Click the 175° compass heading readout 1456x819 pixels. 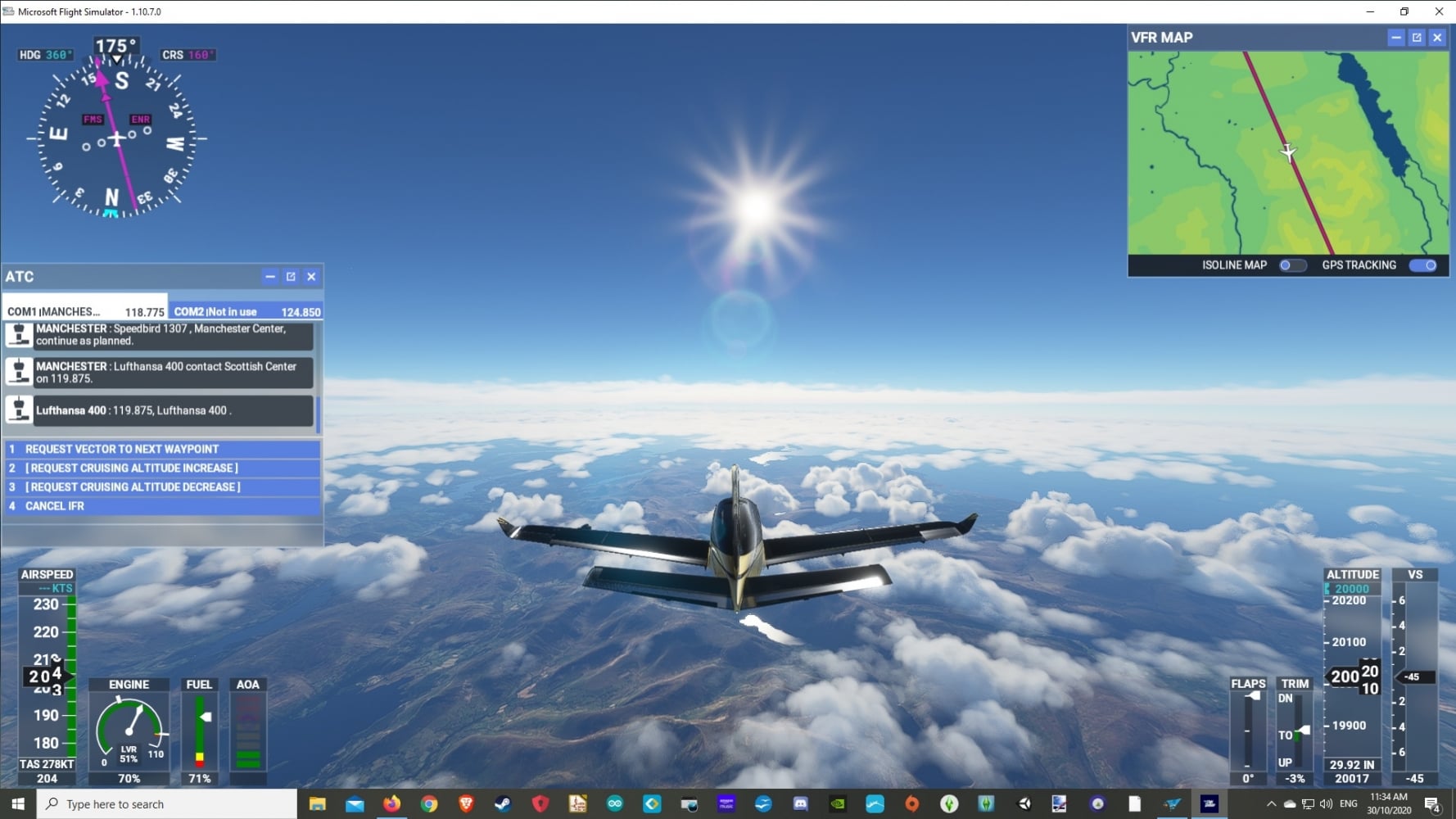point(115,46)
